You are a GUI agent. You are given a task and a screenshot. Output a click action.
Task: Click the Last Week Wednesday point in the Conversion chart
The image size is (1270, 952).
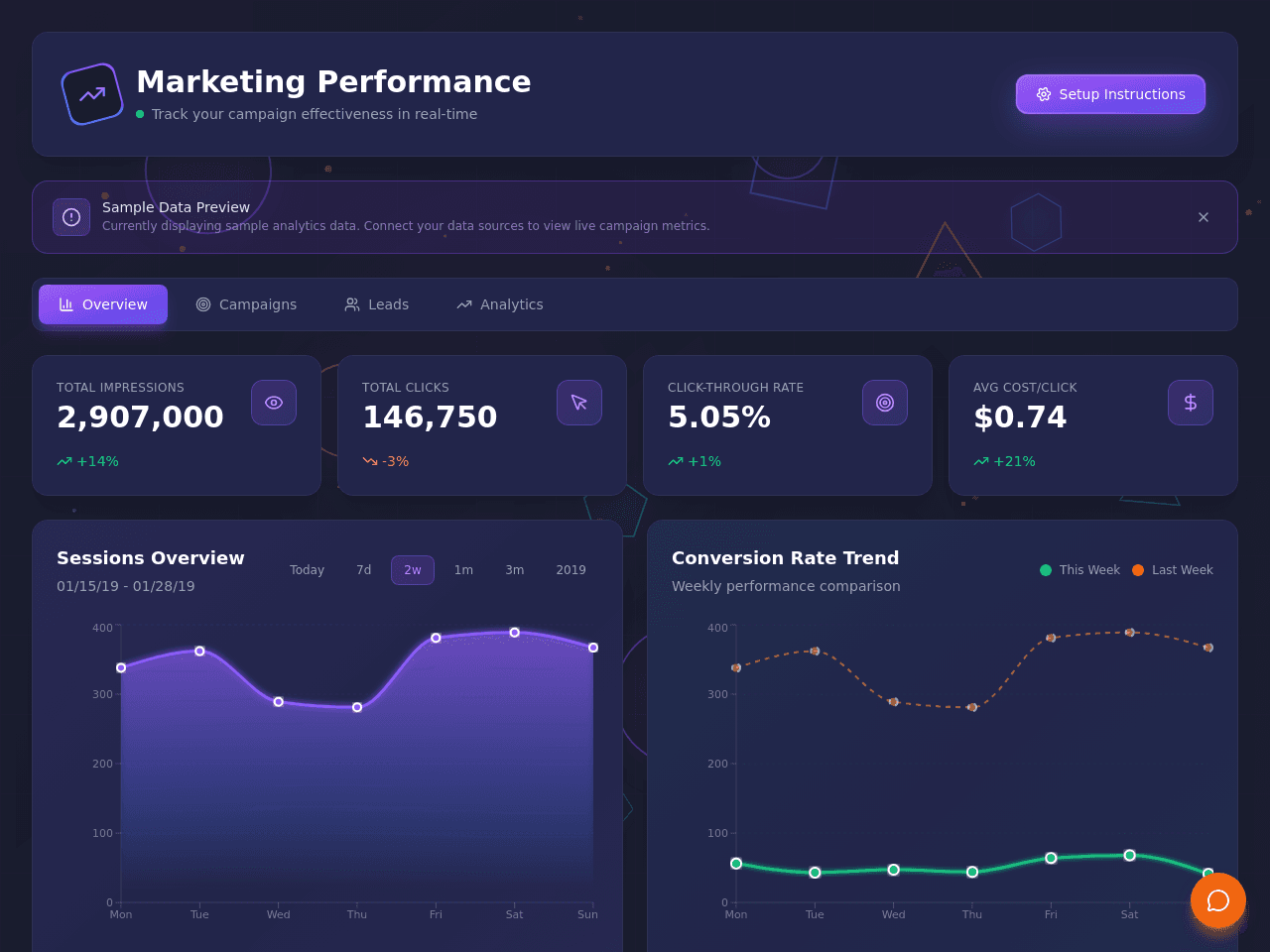coord(894,702)
